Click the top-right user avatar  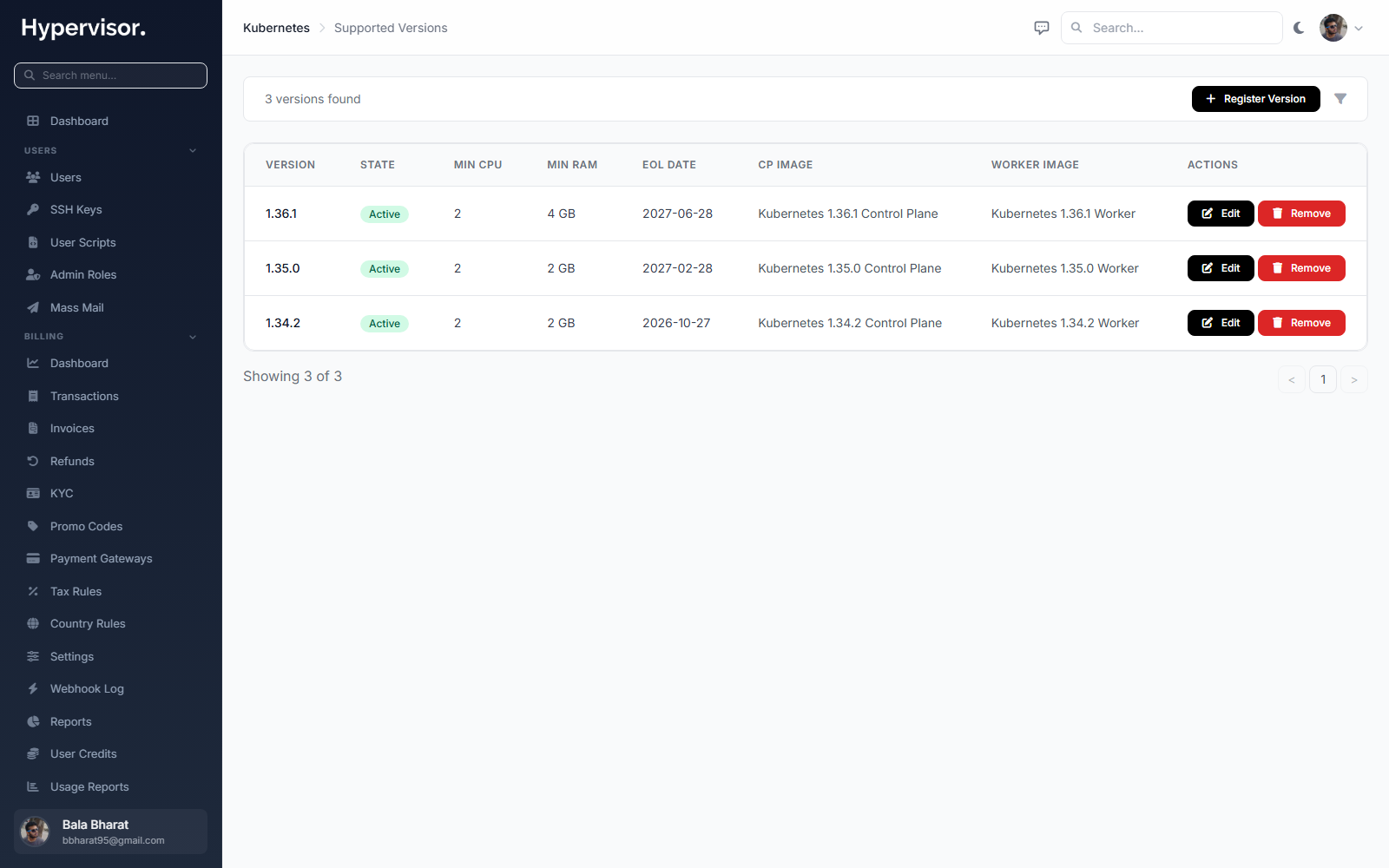point(1333,28)
